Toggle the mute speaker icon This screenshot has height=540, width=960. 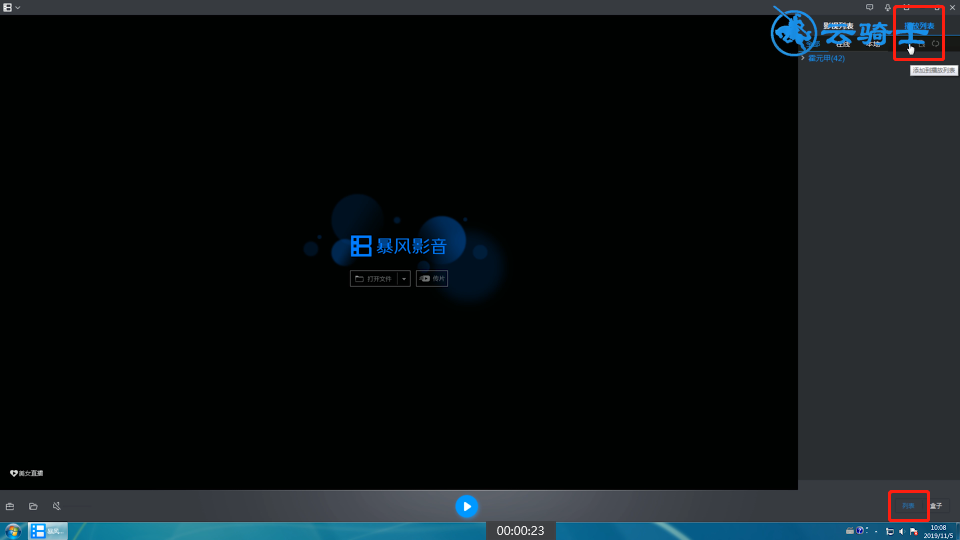(56, 506)
